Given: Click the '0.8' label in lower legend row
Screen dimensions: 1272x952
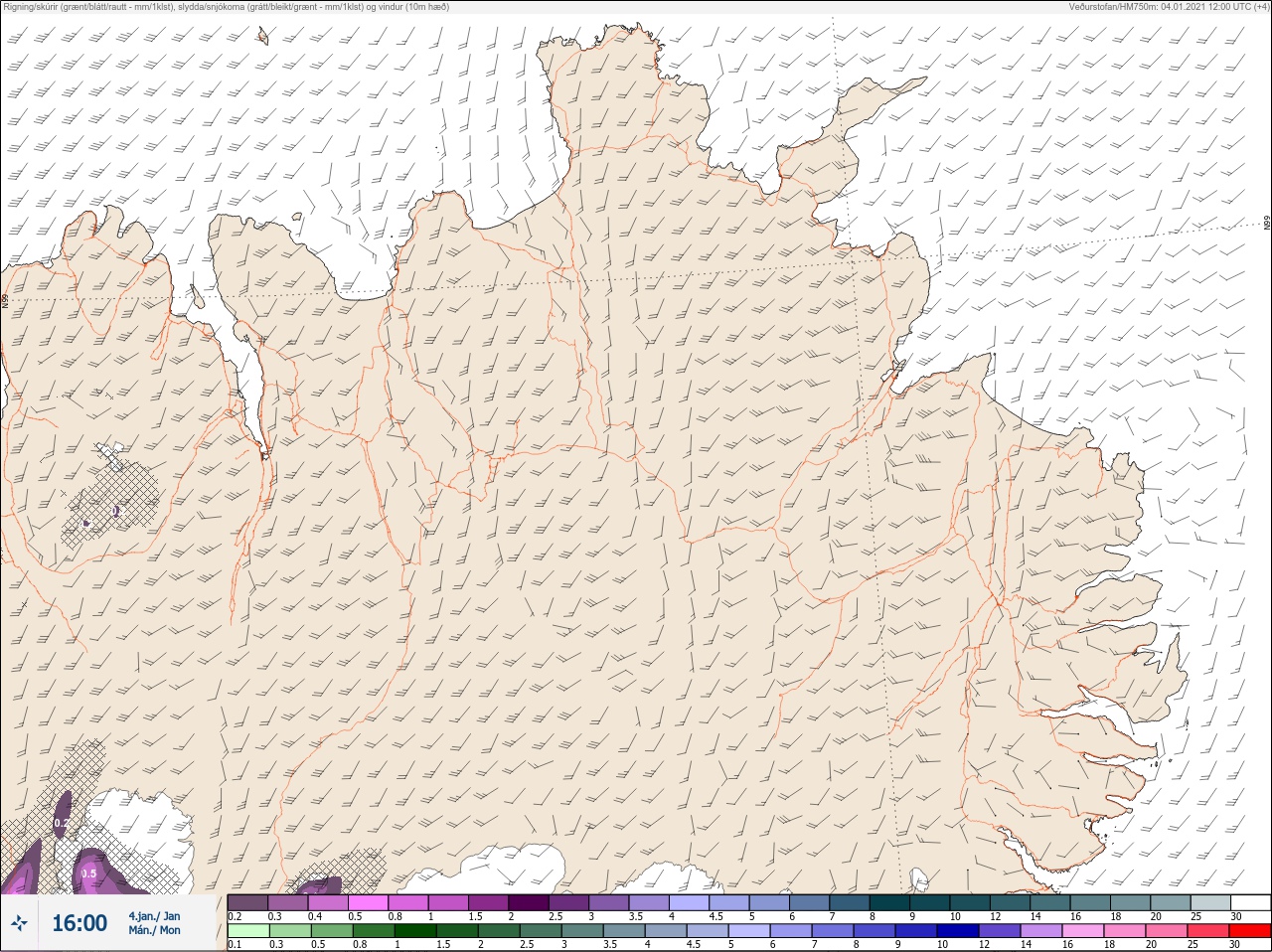Looking at the screenshot, I should (x=359, y=945).
